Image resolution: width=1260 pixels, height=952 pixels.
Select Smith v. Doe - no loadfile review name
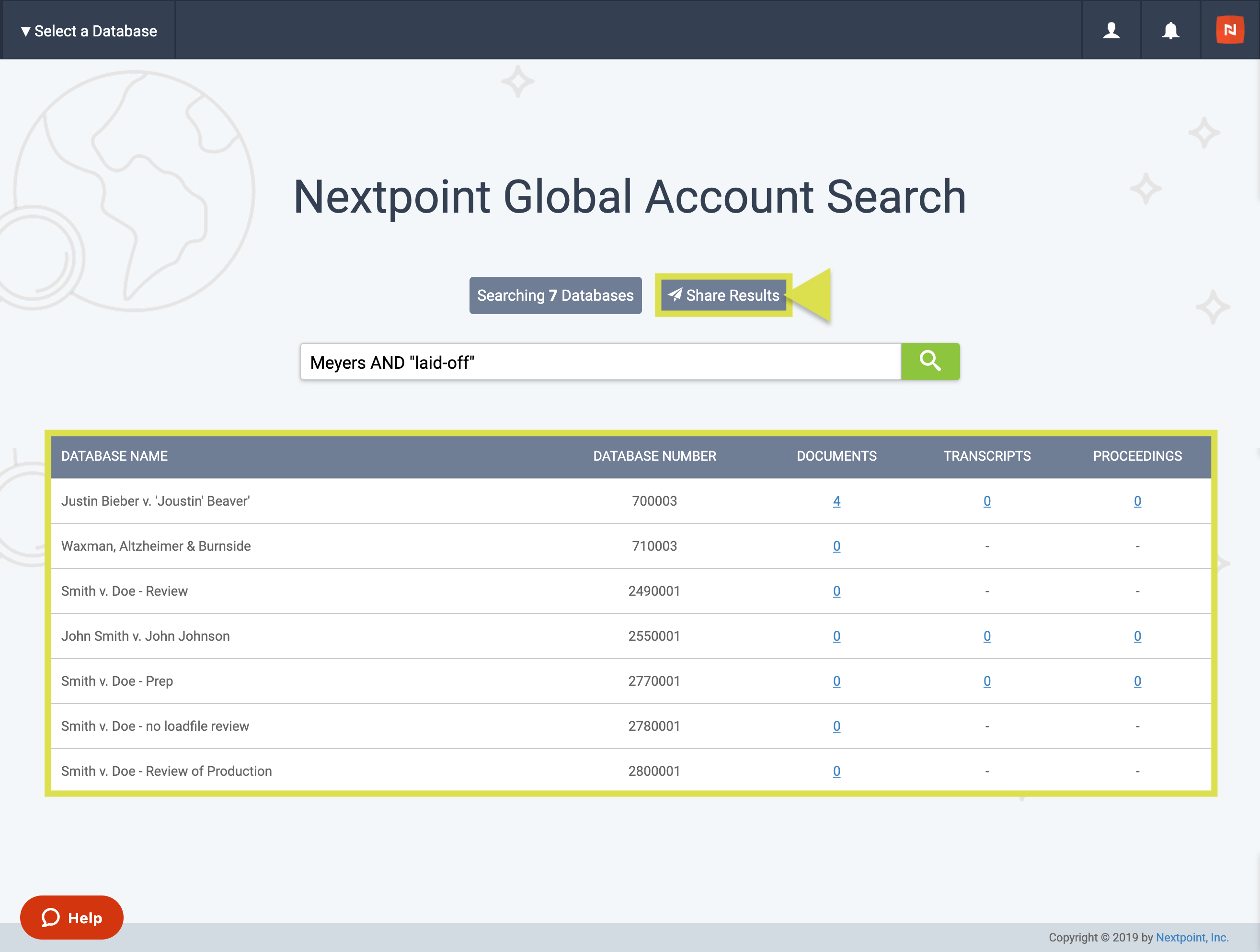[155, 726]
